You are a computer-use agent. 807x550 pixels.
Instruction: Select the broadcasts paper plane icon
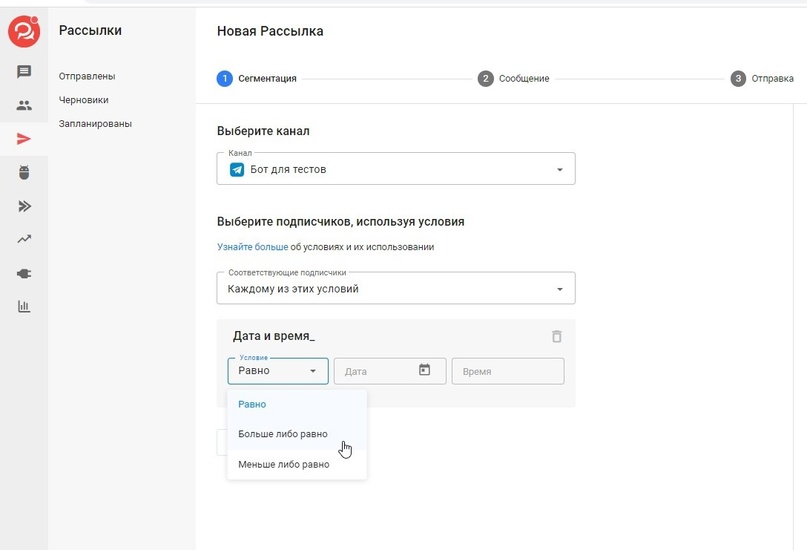24,139
